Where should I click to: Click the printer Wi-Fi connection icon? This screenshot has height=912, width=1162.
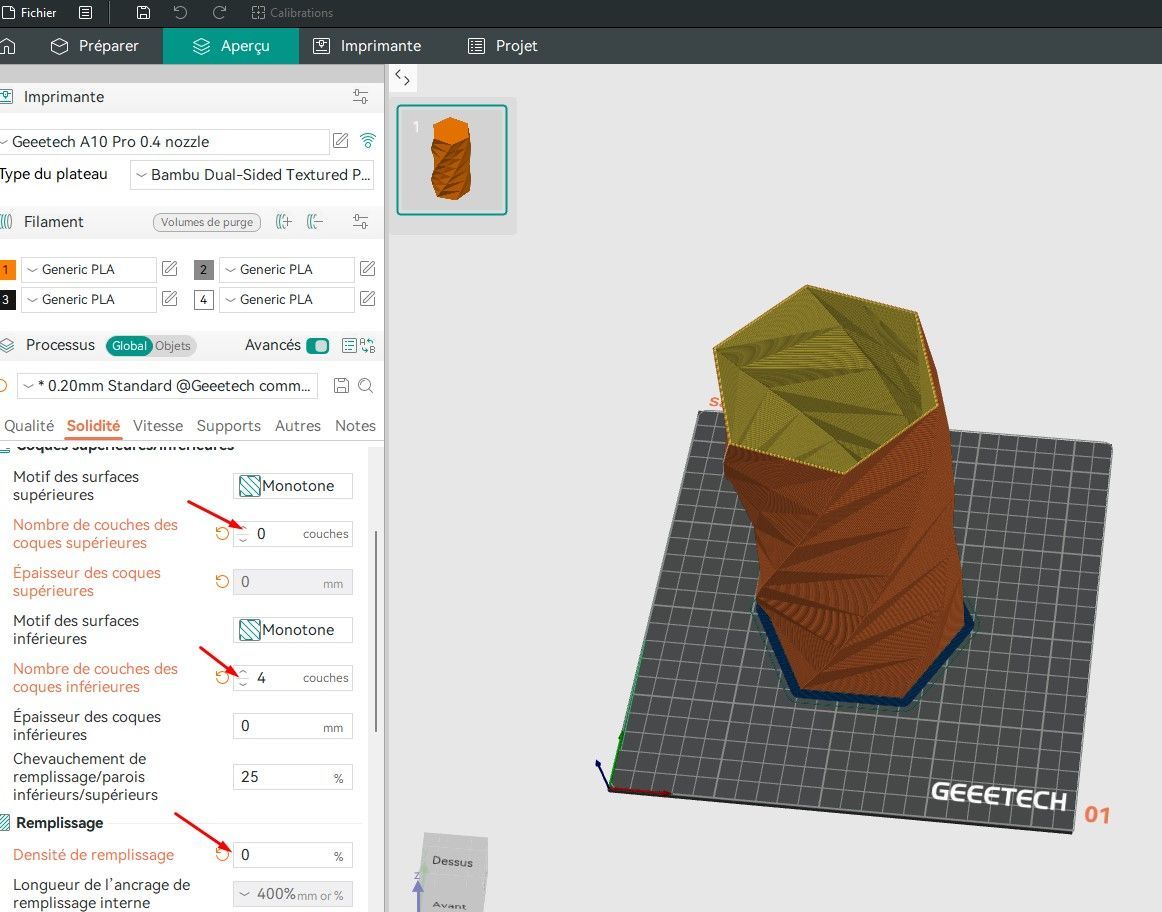[x=368, y=140]
